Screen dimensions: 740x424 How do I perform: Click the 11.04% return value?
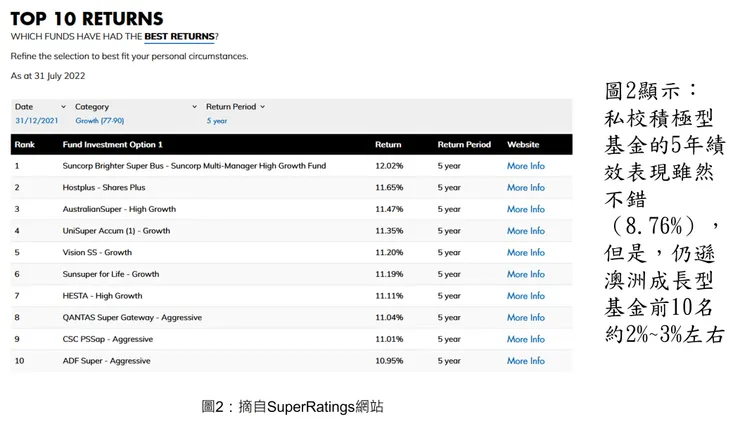click(x=389, y=318)
